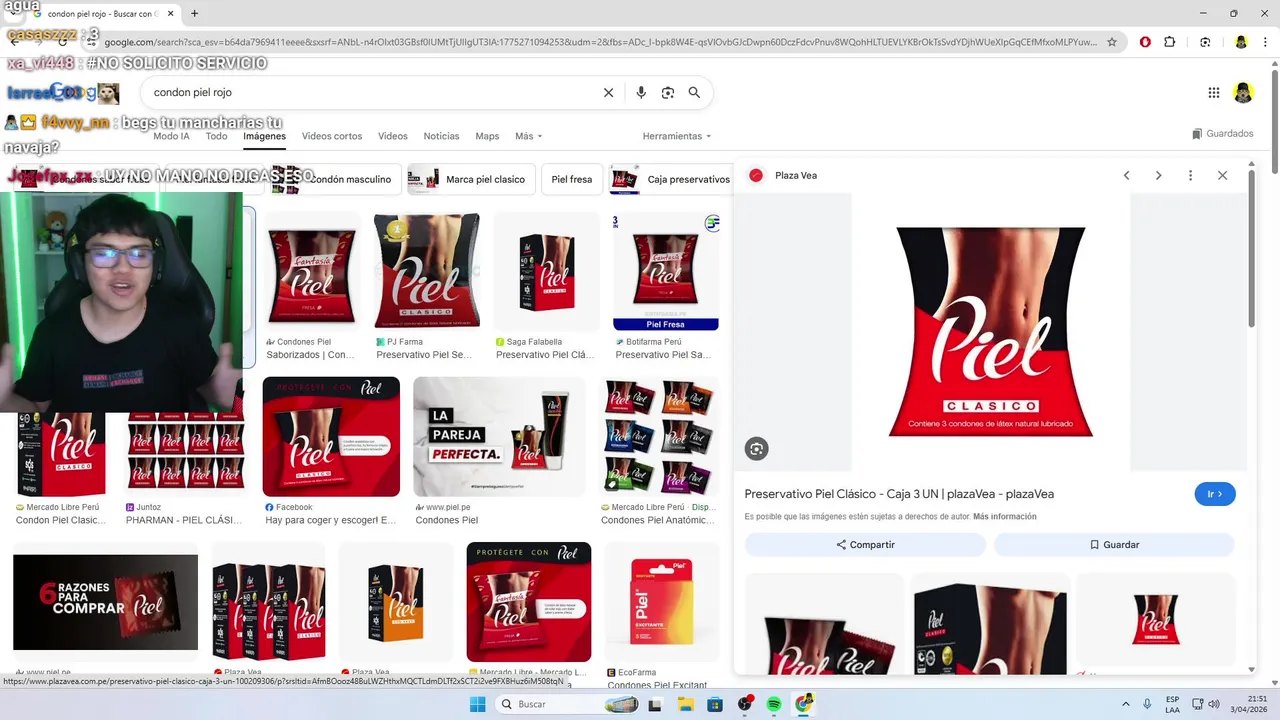This screenshot has width=1280, height=720.
Task: Open the Más información copyright link
Action: click(1004, 517)
